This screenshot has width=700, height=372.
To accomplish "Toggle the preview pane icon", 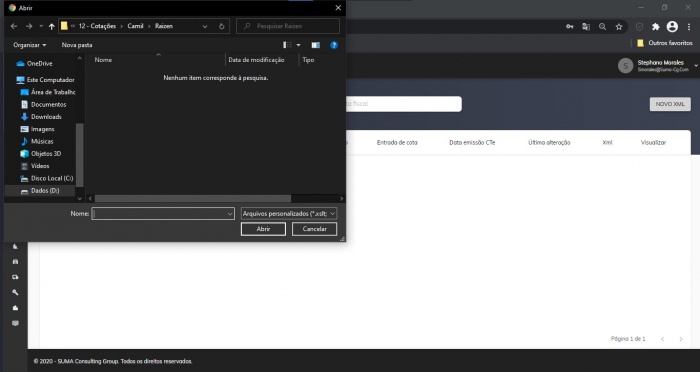I will coord(316,45).
